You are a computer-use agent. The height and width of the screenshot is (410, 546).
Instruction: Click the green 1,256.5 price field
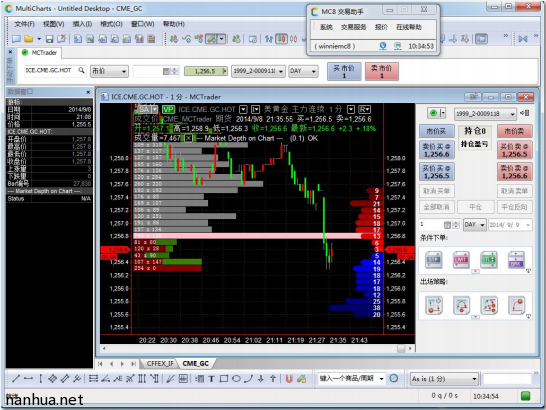[x=205, y=71]
